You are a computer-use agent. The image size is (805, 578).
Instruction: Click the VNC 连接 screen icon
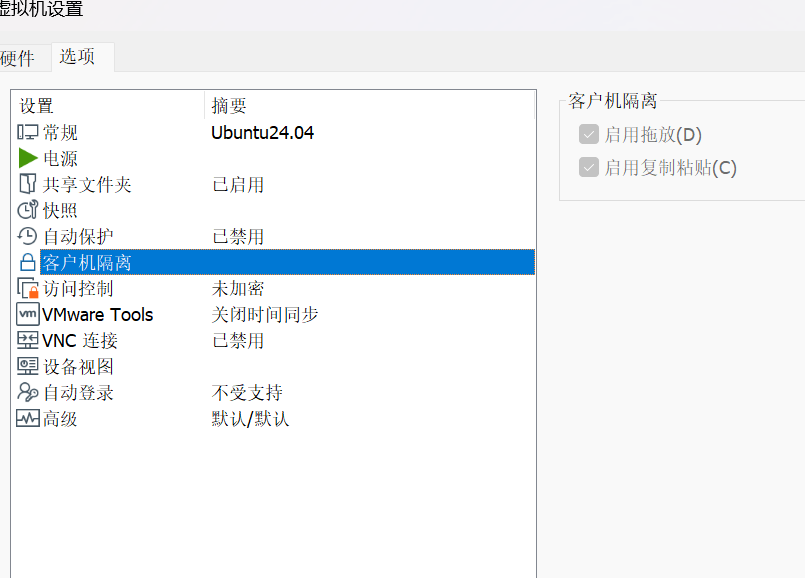click(x=28, y=340)
